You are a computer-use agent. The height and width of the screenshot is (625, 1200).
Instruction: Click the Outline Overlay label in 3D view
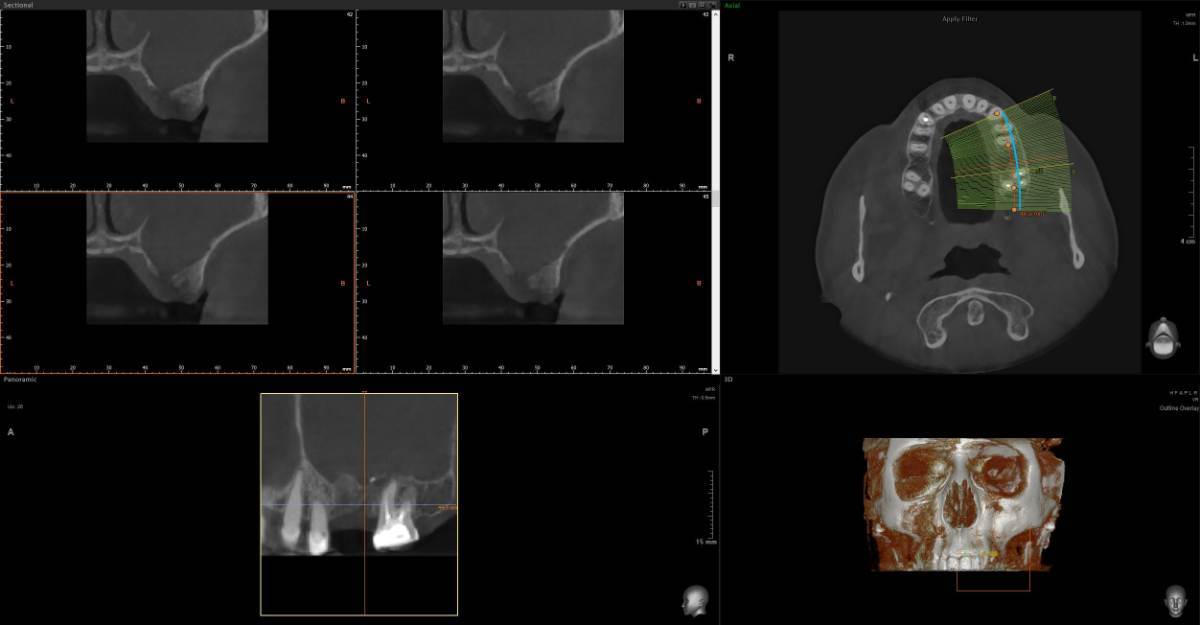[1178, 408]
